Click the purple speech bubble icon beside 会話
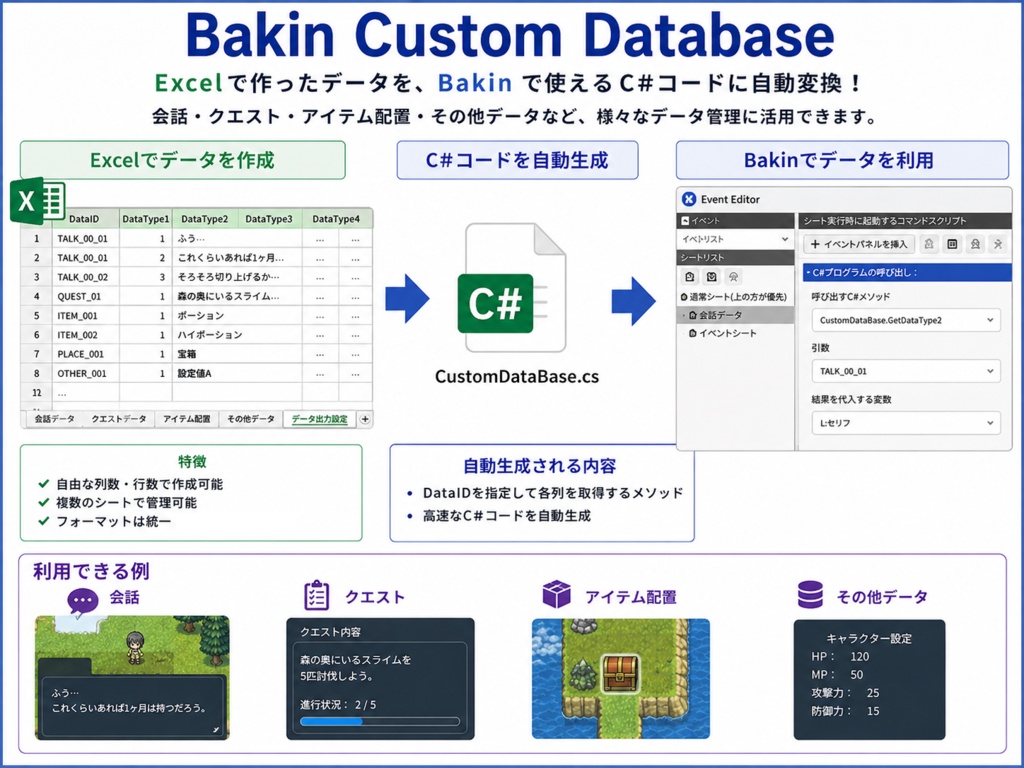 tap(82, 601)
